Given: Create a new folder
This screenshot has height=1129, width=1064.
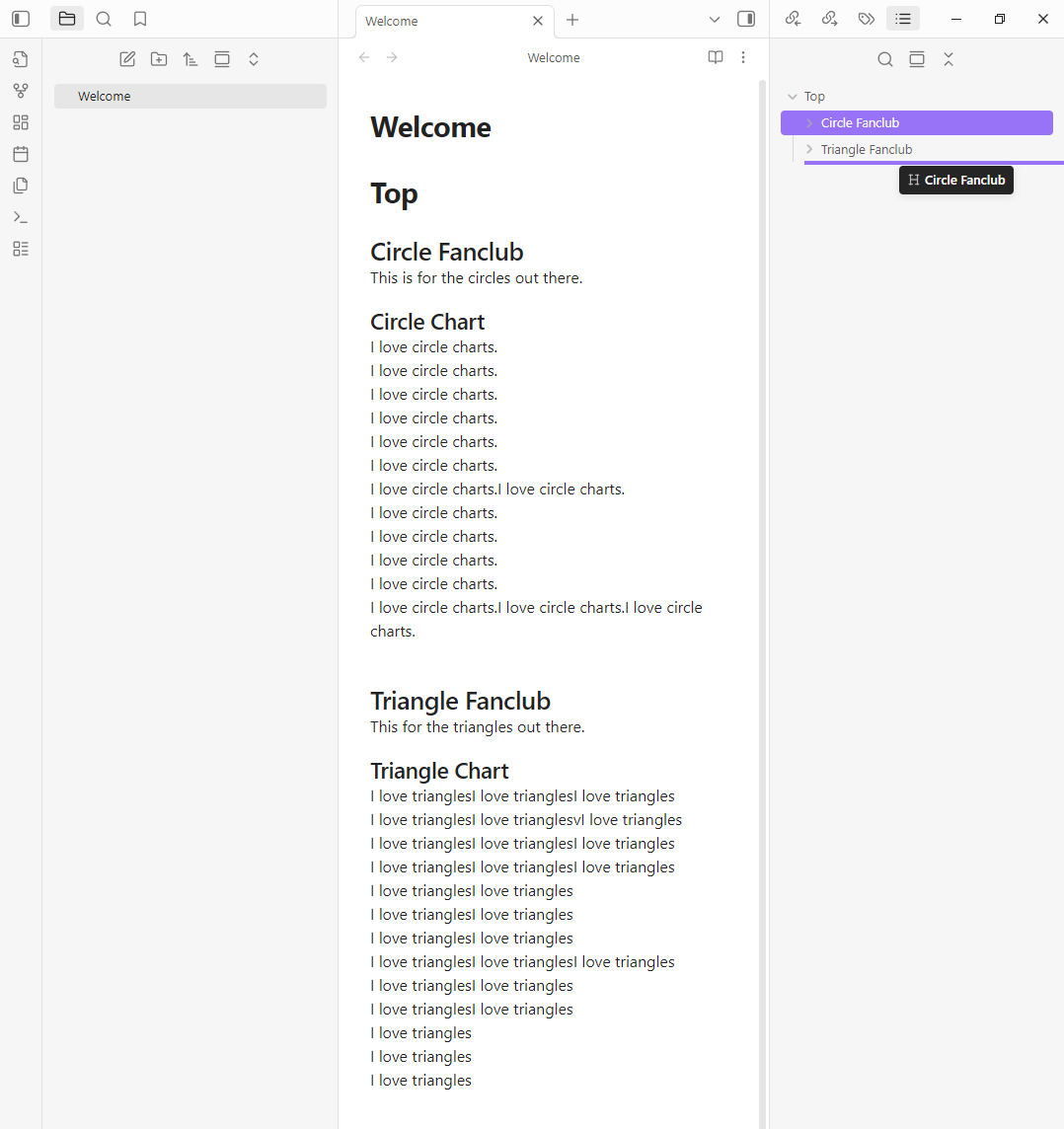Looking at the screenshot, I should [159, 59].
